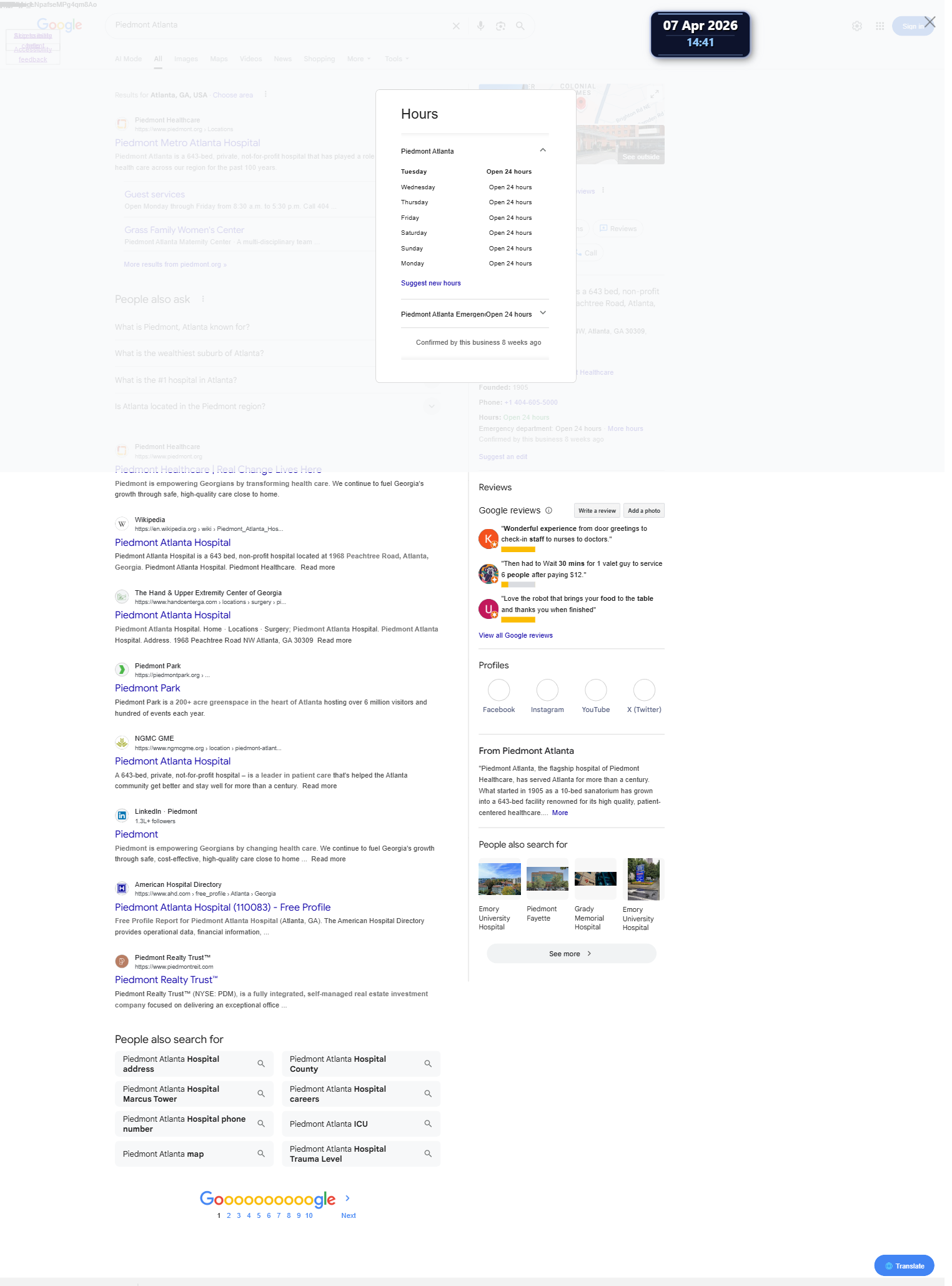View all Google reviews
The width and height of the screenshot is (952, 1286).
tap(515, 635)
